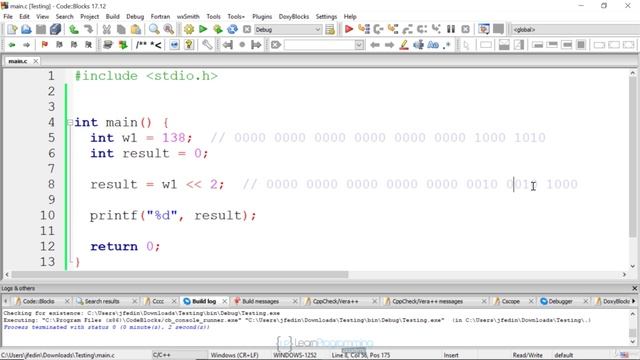Run the program with green play icon

203,29
